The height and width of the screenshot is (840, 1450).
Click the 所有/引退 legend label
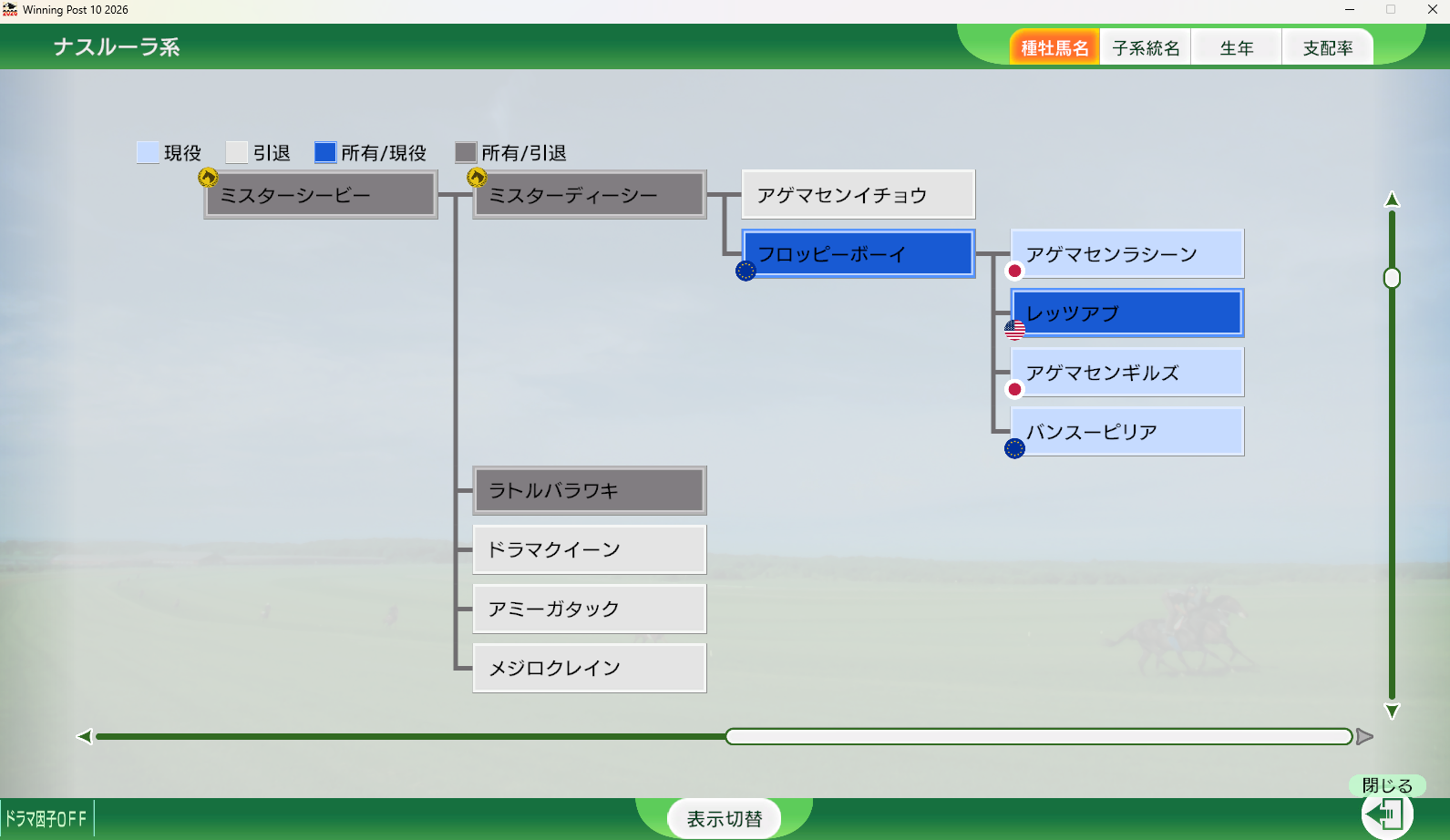click(524, 153)
